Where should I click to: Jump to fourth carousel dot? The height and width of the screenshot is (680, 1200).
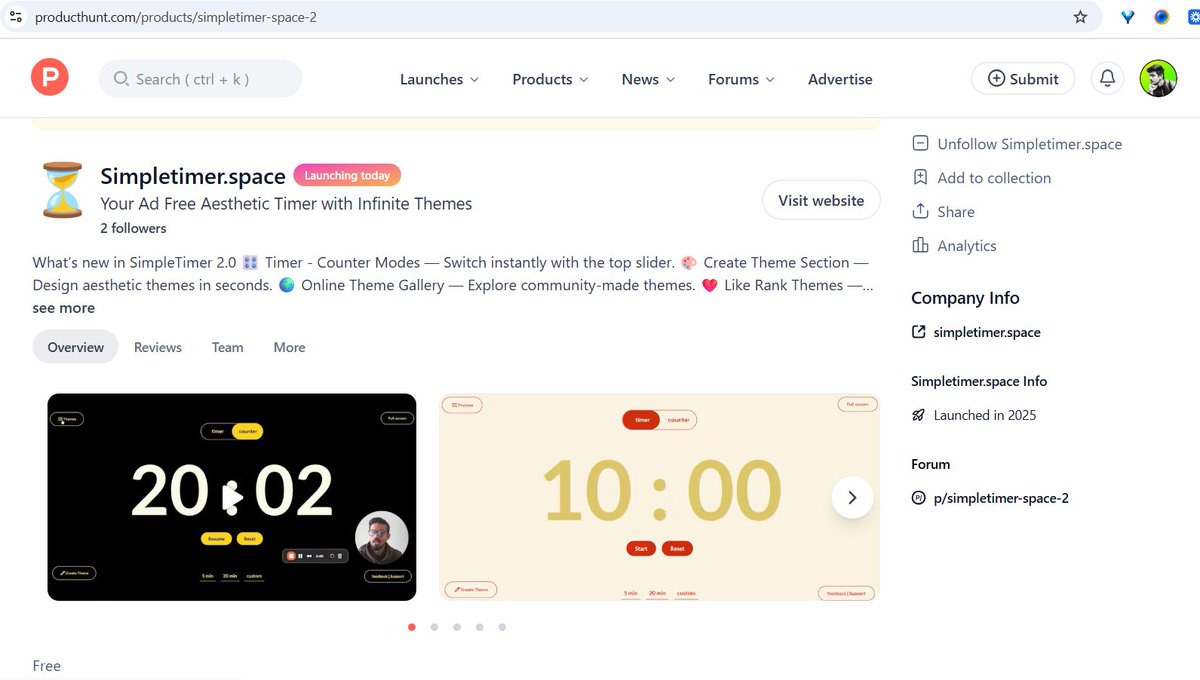[x=479, y=627]
